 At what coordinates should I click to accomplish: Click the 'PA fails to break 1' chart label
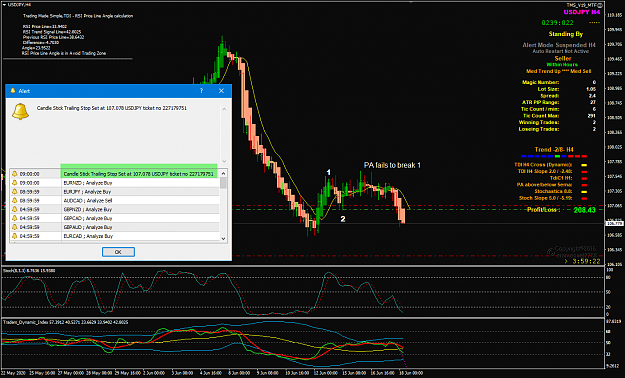392,165
